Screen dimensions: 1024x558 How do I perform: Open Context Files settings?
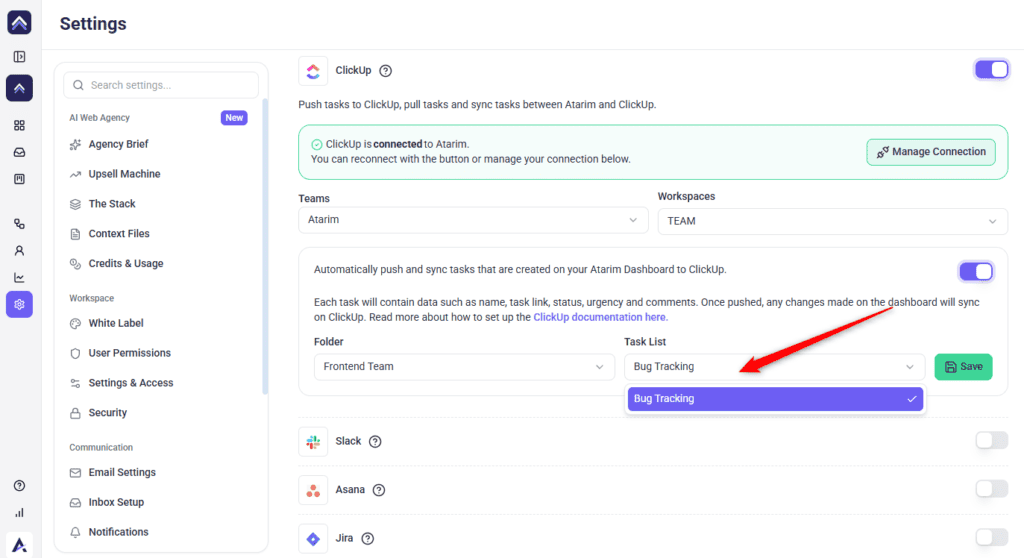[x=119, y=234]
